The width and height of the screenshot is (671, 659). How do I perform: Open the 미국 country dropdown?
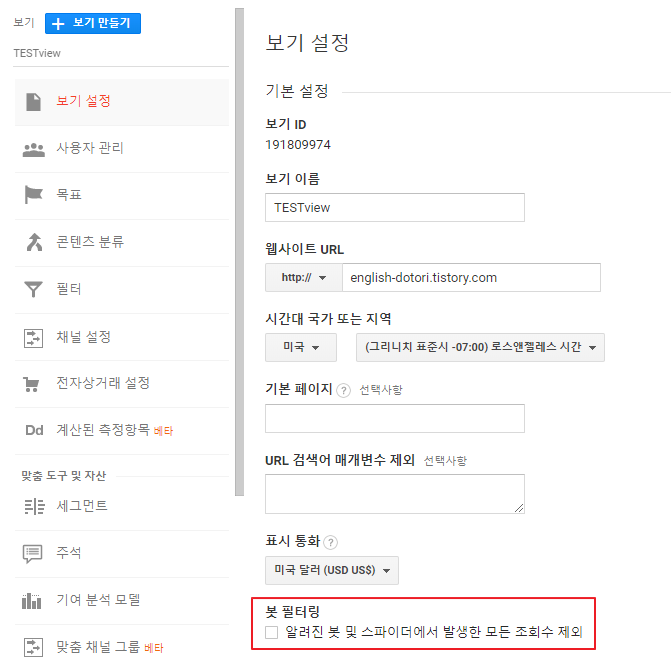click(x=301, y=347)
